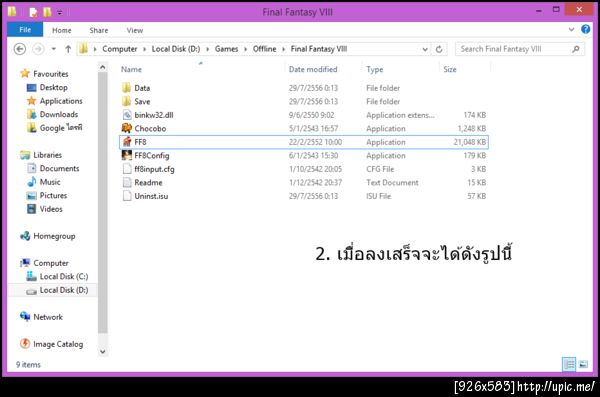Viewport: 600px width, 397px height.
Task: Click the Local Disk (D:) breadcrumb
Action: tap(176, 49)
